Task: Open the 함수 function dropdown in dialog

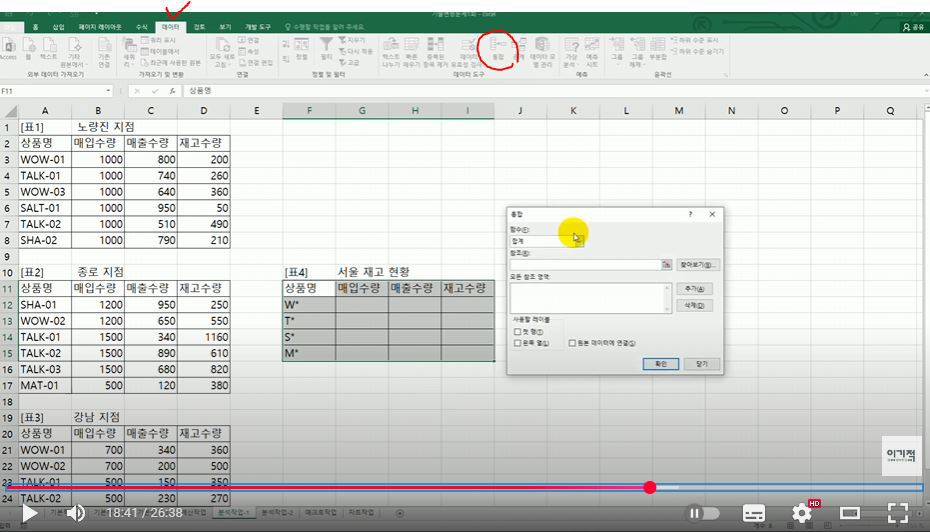Action: tap(578, 241)
